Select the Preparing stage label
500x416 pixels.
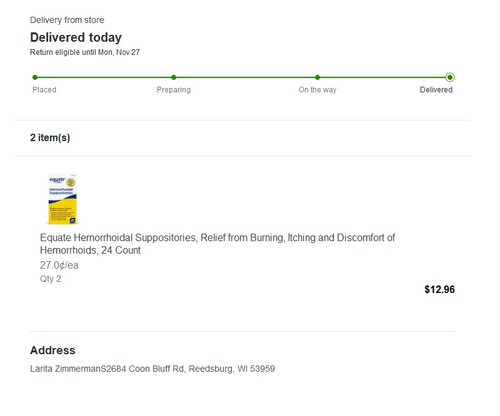tap(174, 90)
